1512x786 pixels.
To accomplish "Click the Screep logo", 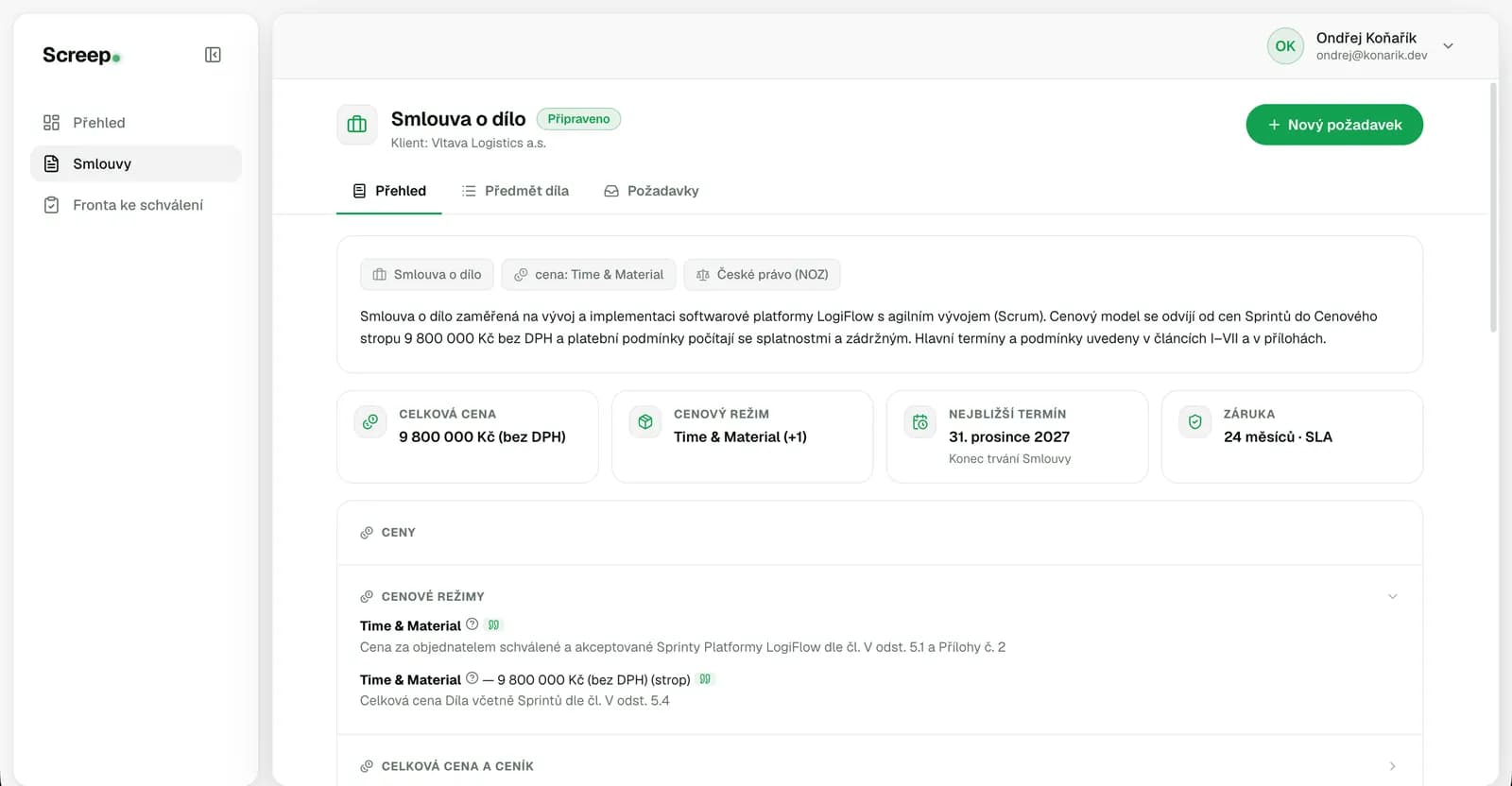I will [x=81, y=55].
